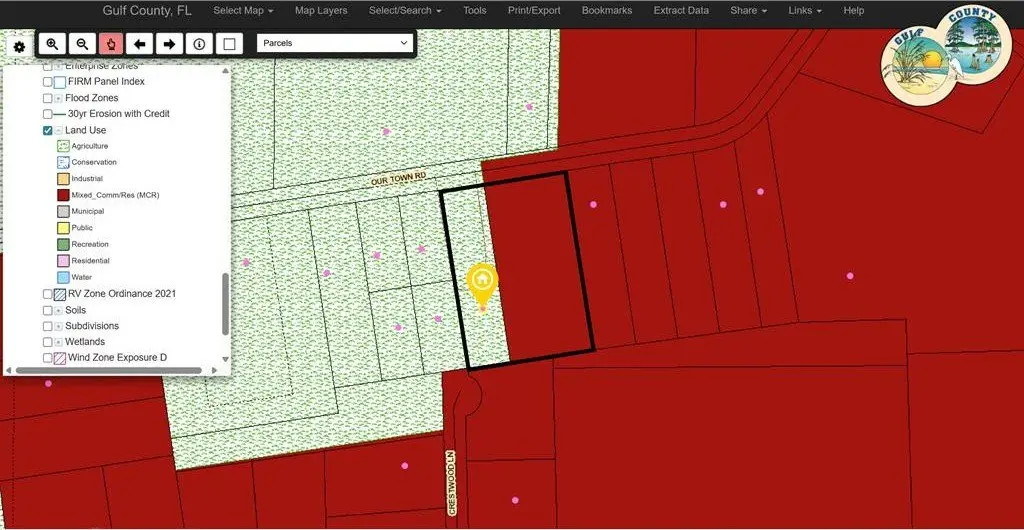Open the Select Map dropdown menu
This screenshot has height=530, width=1024.
(243, 11)
